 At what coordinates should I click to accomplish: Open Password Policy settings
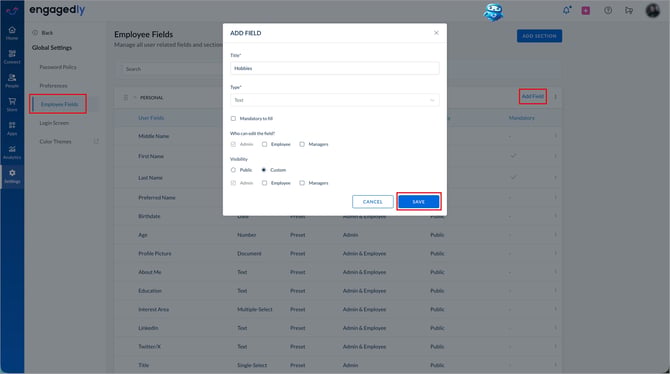tap(58, 67)
